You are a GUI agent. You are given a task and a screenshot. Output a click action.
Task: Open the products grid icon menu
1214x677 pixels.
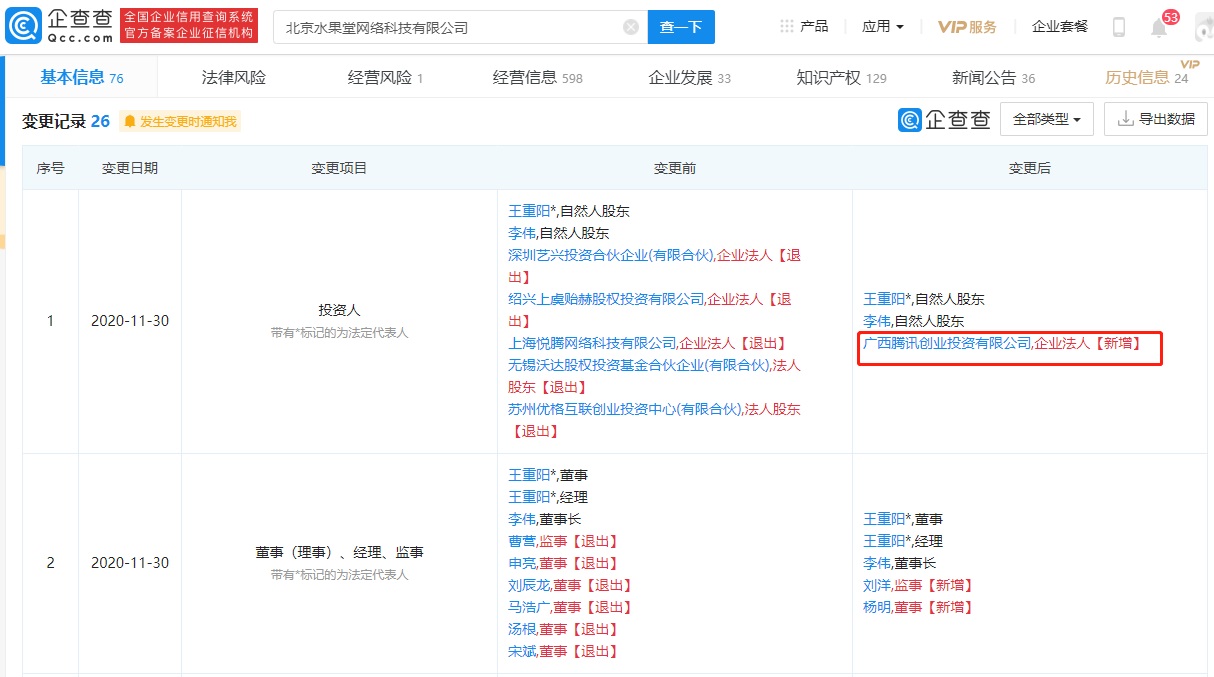tap(786, 27)
